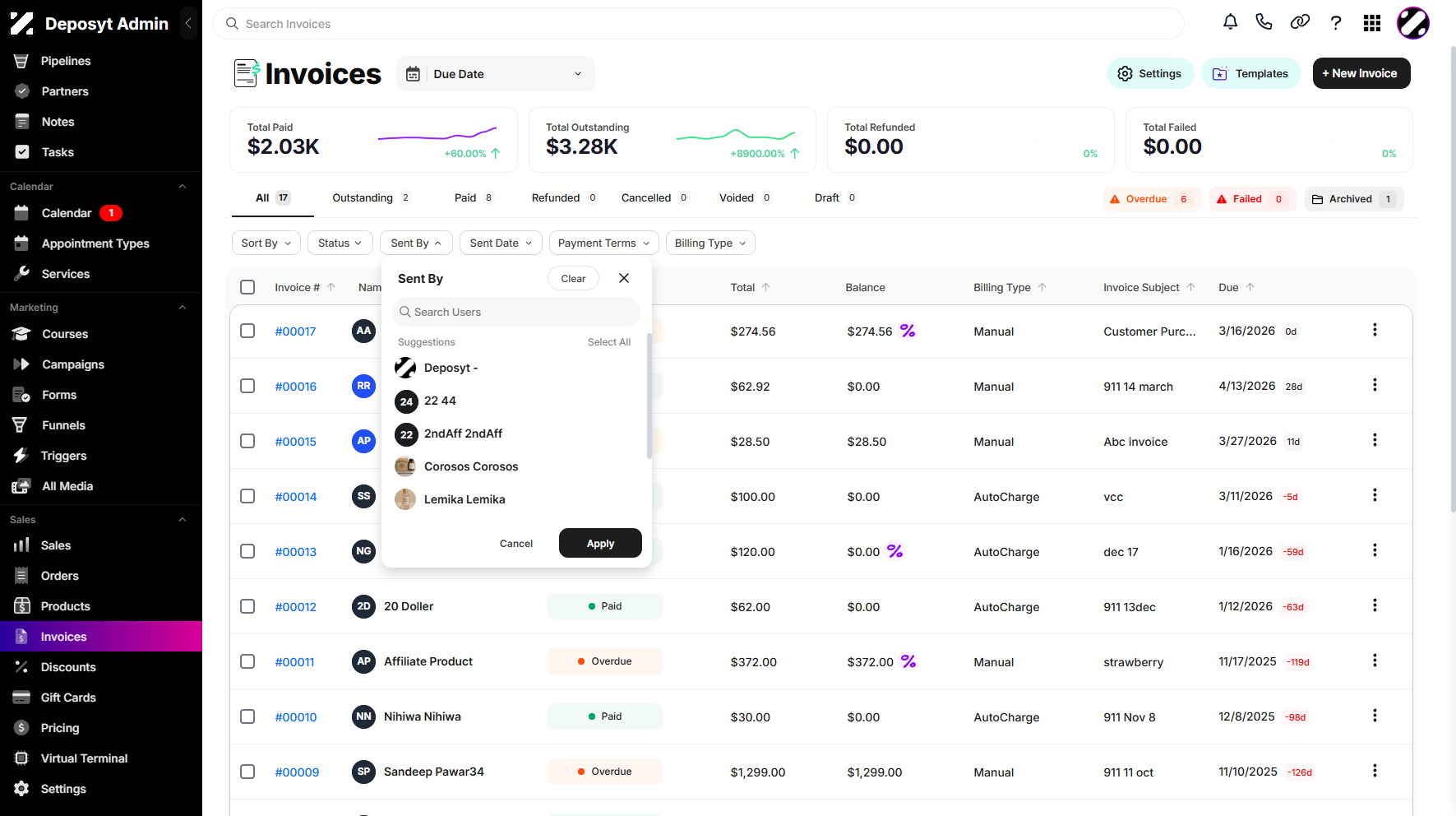The width and height of the screenshot is (1456, 816).
Task: Select invoice #00014 checkbox
Action: (x=247, y=496)
